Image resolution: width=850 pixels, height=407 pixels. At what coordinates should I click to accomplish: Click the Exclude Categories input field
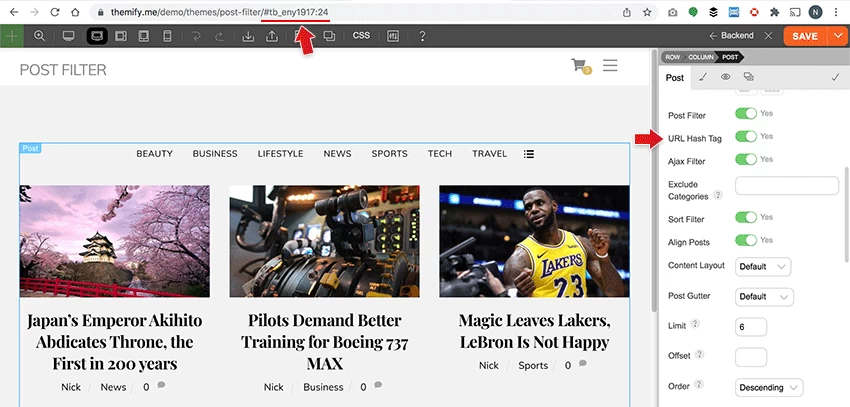point(787,186)
